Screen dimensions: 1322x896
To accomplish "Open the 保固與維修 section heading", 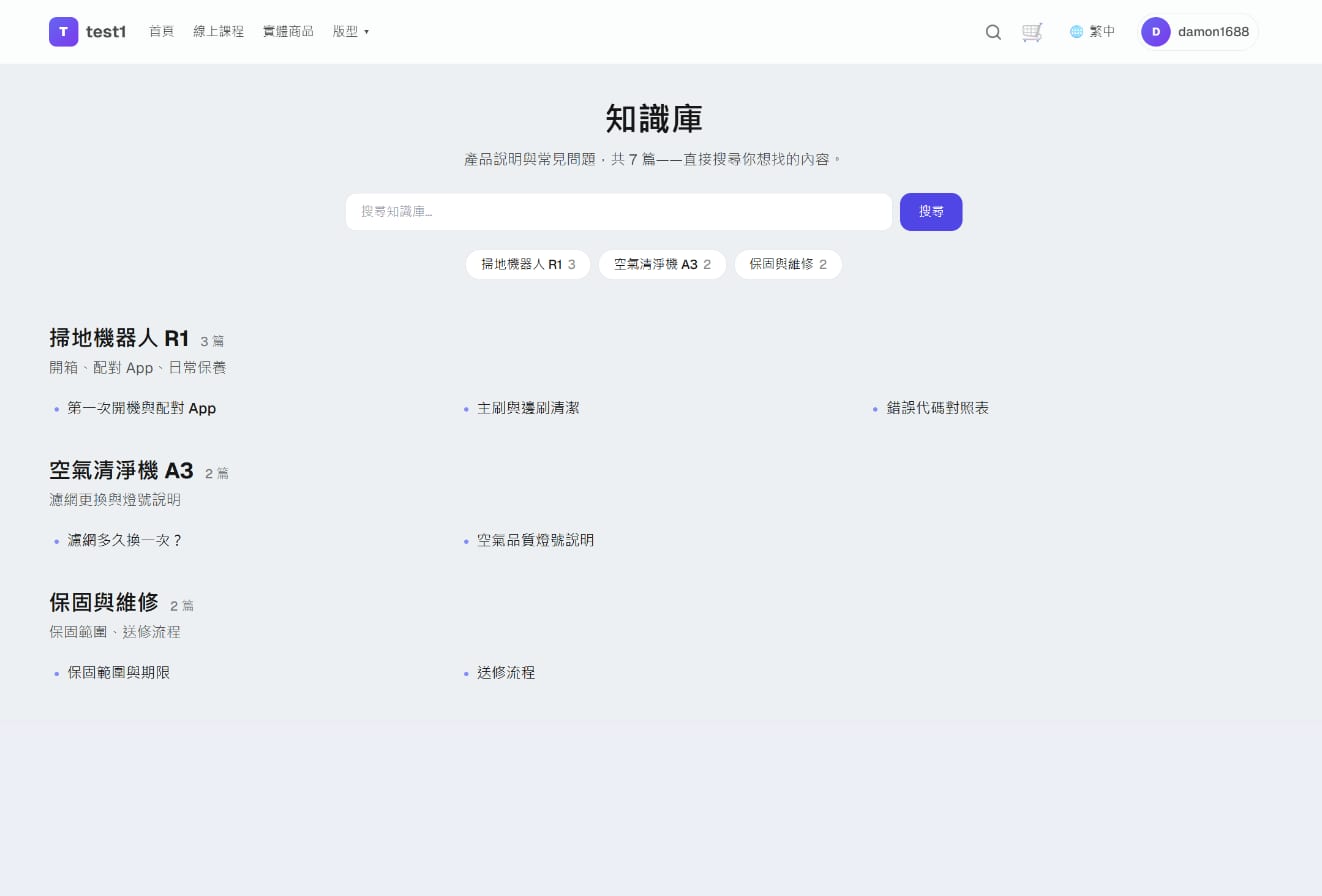I will coord(104,603).
